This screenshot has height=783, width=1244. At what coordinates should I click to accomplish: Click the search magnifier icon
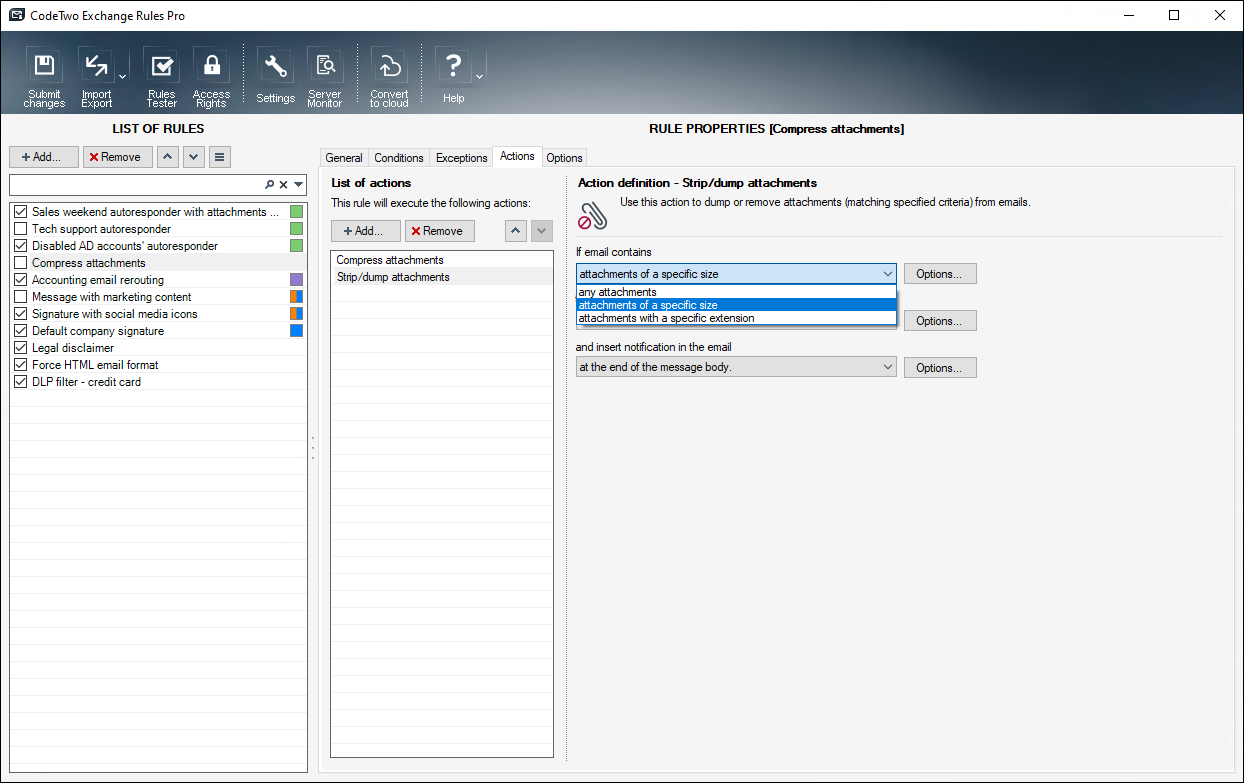point(269,185)
